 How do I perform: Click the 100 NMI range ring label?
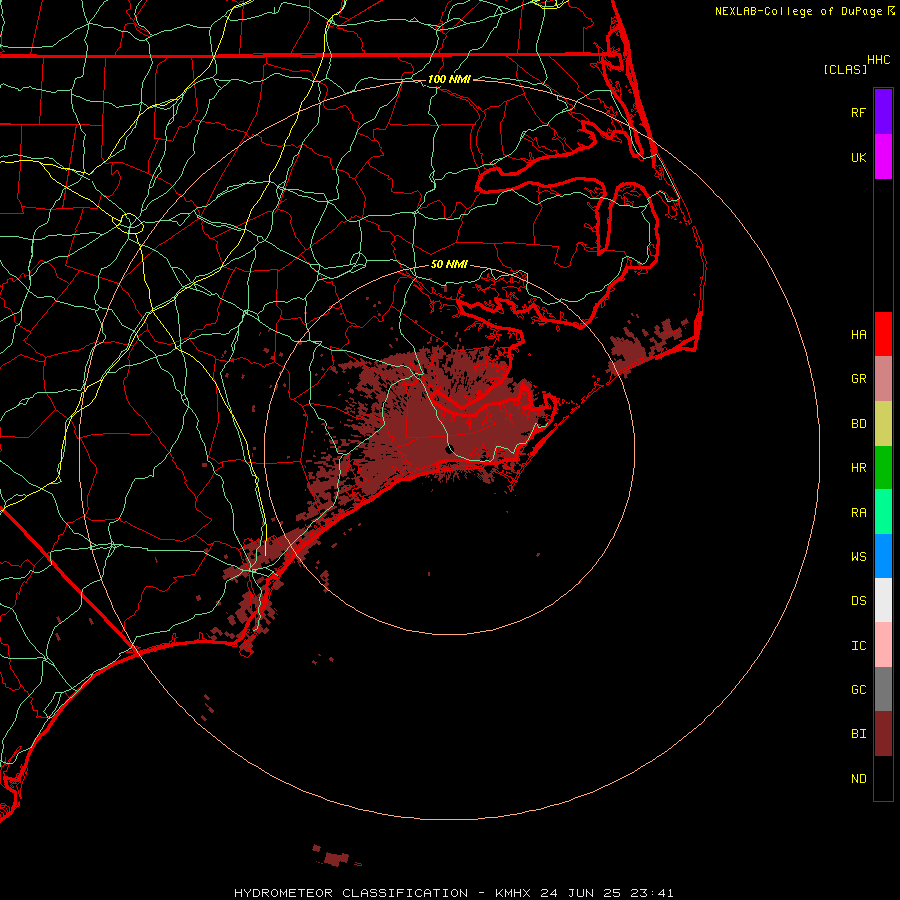click(x=449, y=79)
